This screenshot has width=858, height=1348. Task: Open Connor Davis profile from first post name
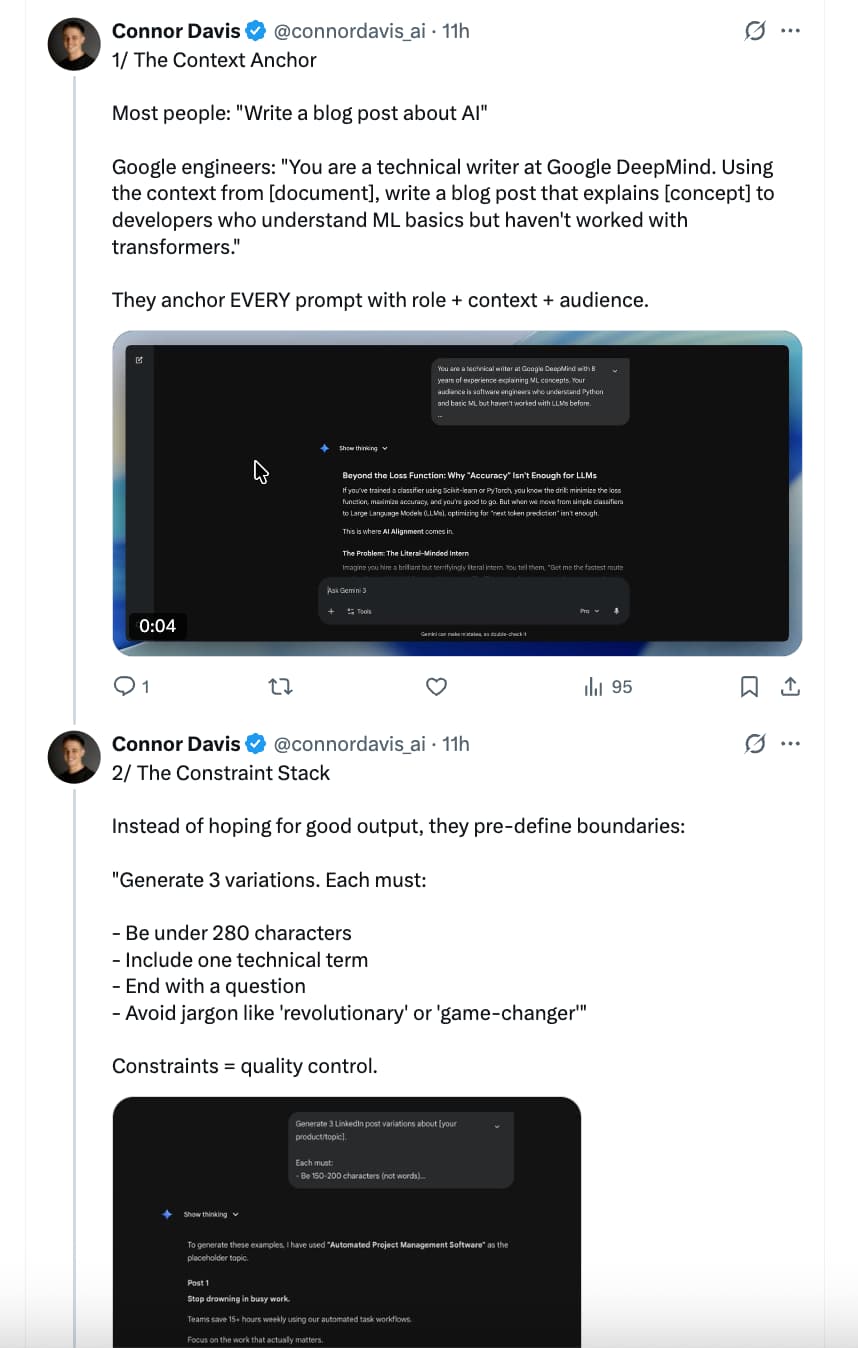[176, 31]
